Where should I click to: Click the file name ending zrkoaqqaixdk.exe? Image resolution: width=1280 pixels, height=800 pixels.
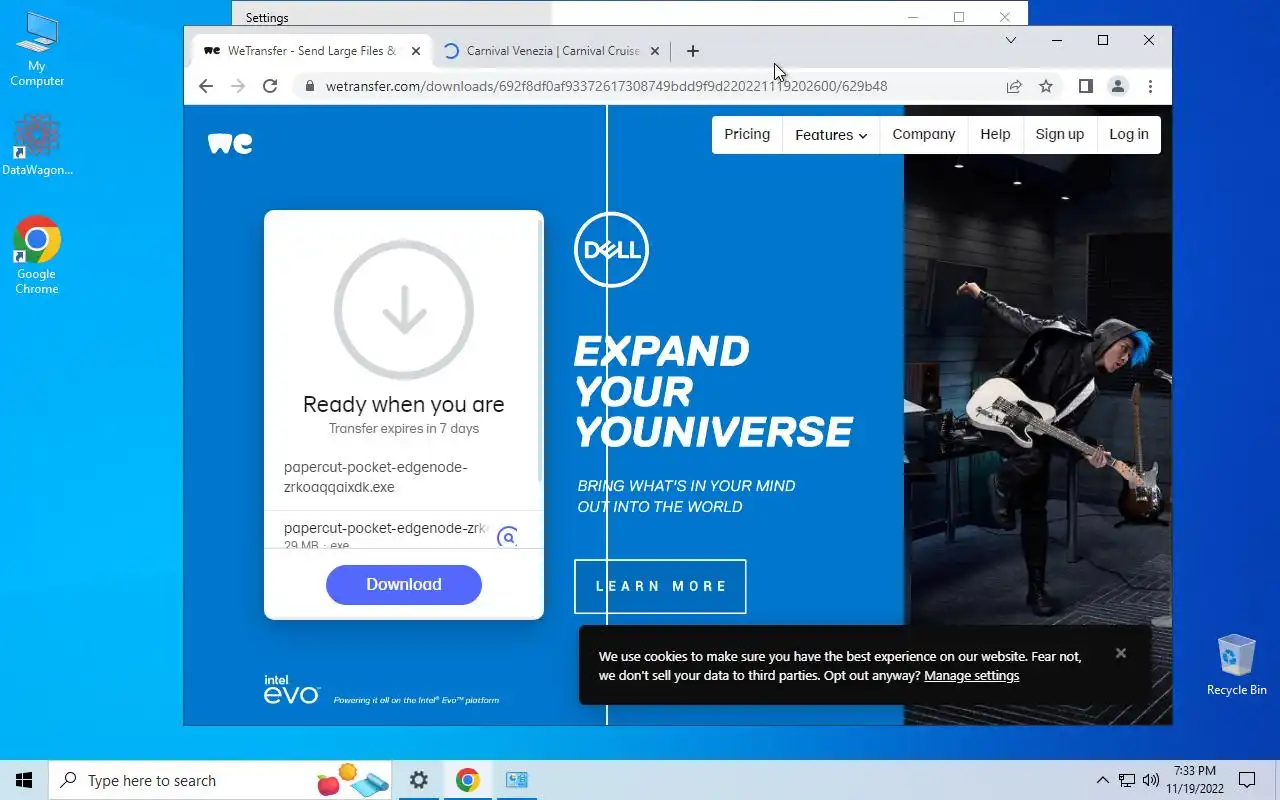(x=376, y=478)
